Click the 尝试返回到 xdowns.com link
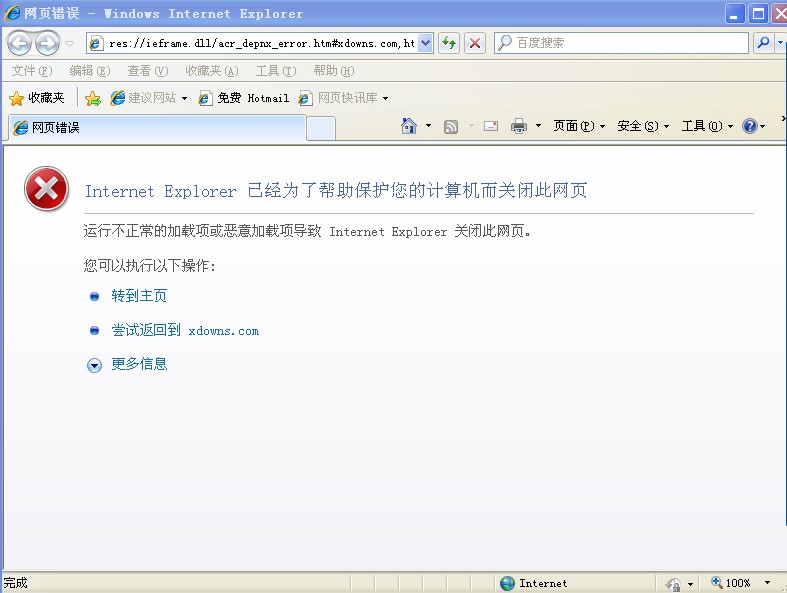This screenshot has width=787, height=593. pyautogui.click(x=185, y=330)
